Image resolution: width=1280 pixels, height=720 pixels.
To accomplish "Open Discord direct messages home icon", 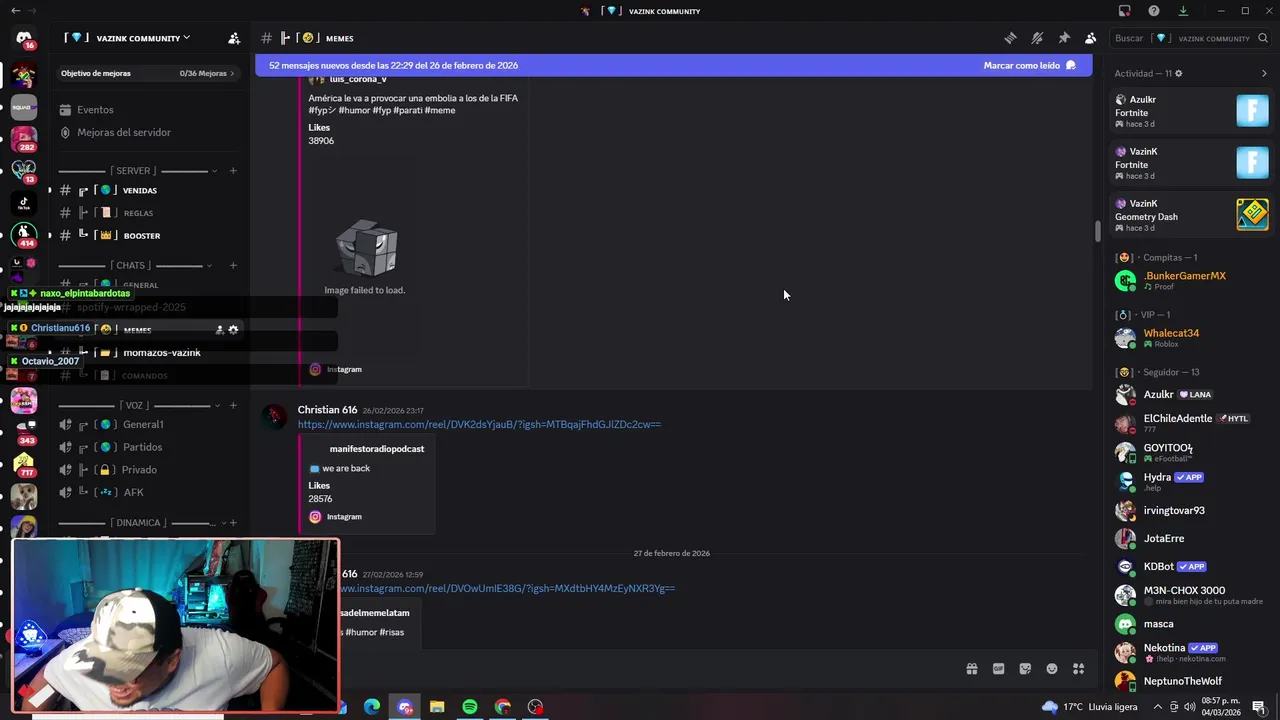I will tap(24, 39).
